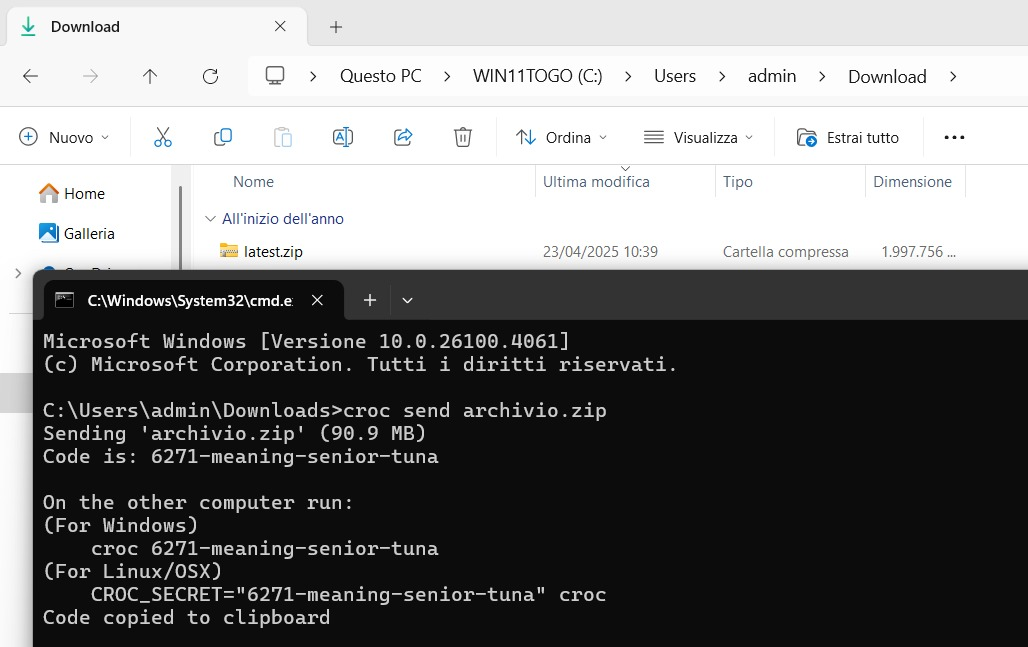Click the forward navigation arrow
Viewport: 1028px width, 647px height.
tap(90, 76)
